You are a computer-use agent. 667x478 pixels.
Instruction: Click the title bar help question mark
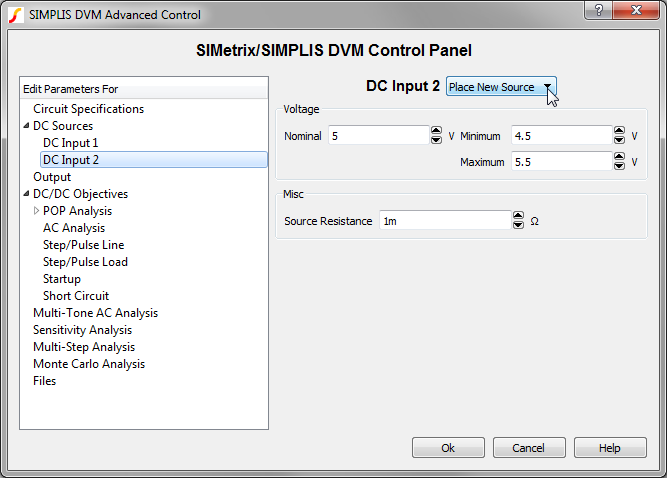pos(599,11)
